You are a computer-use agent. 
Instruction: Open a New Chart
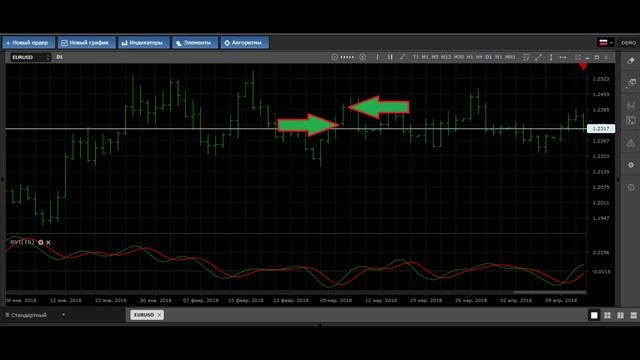87,42
